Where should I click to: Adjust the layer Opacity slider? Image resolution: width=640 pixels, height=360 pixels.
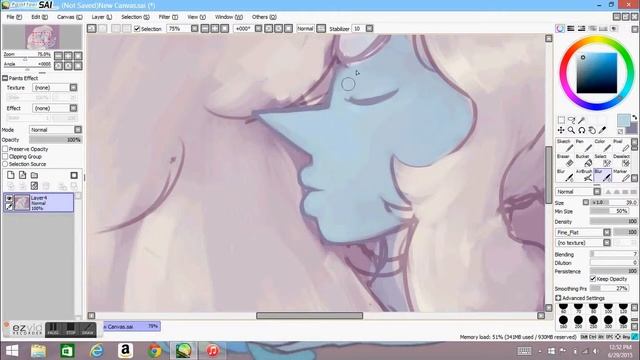[55, 140]
